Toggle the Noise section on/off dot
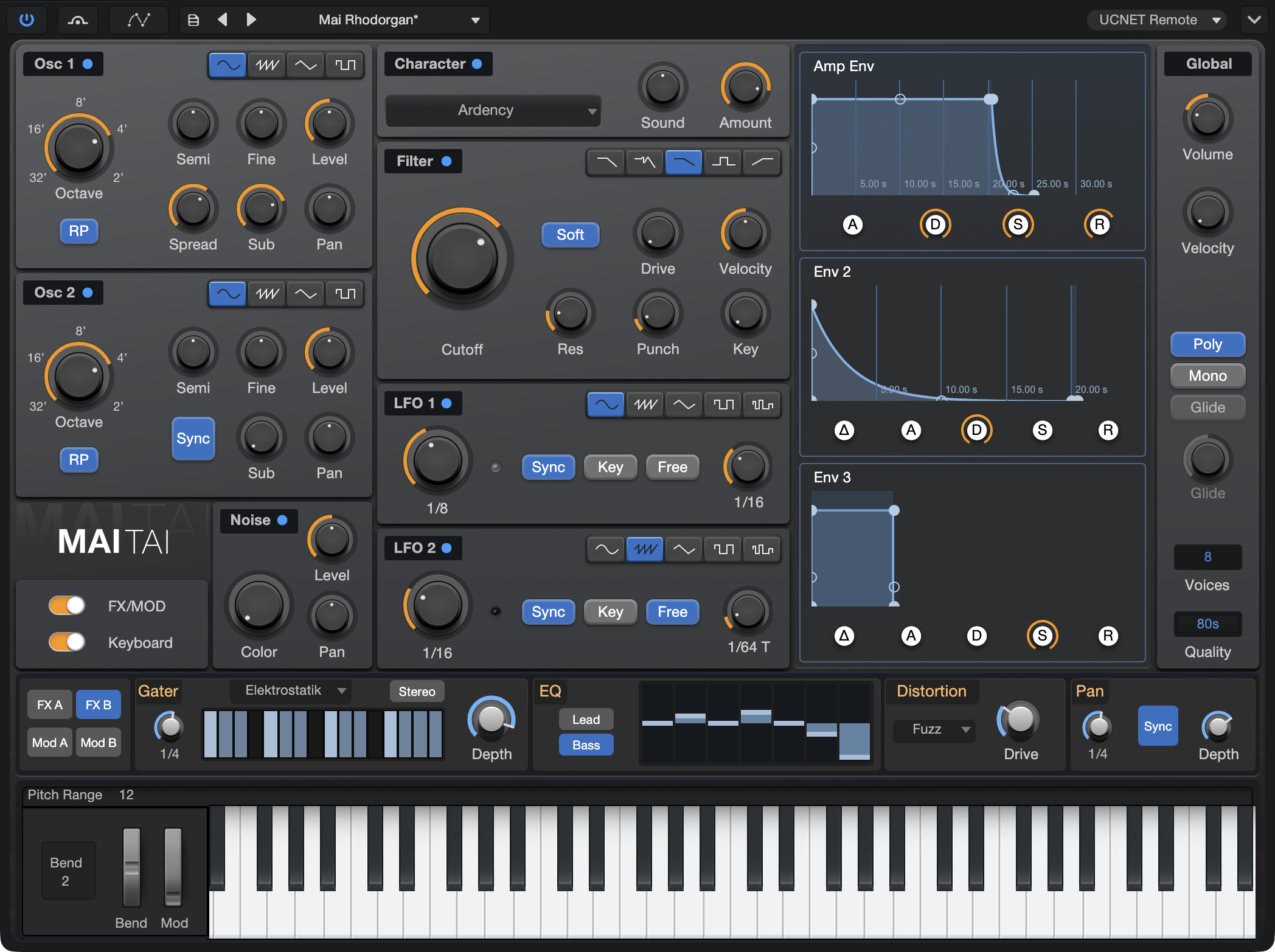The height and width of the screenshot is (952, 1275). [x=282, y=520]
